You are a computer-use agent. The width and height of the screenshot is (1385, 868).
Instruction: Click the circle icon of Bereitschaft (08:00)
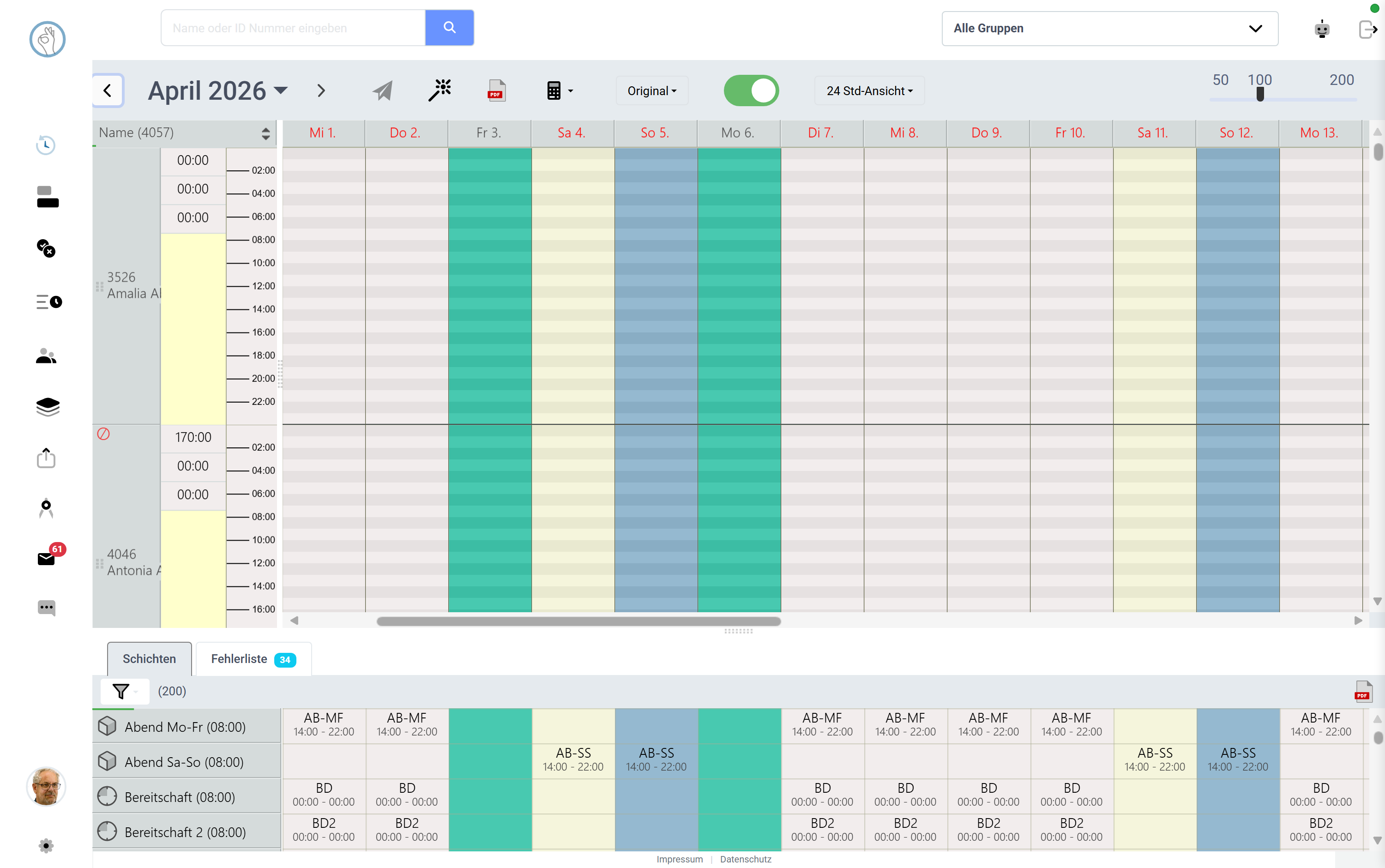point(107,796)
